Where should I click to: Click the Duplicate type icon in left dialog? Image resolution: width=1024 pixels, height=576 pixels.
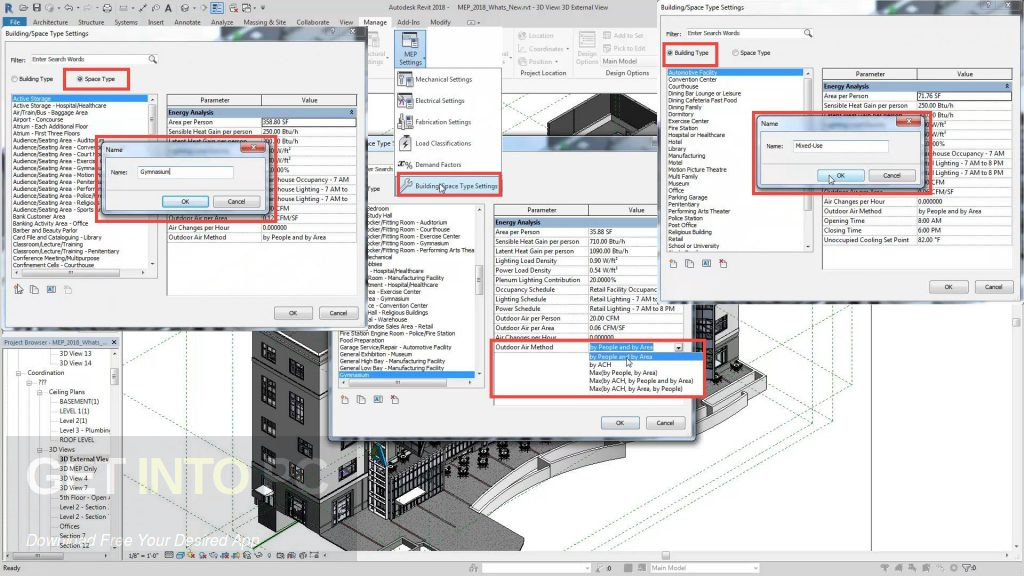(x=34, y=289)
